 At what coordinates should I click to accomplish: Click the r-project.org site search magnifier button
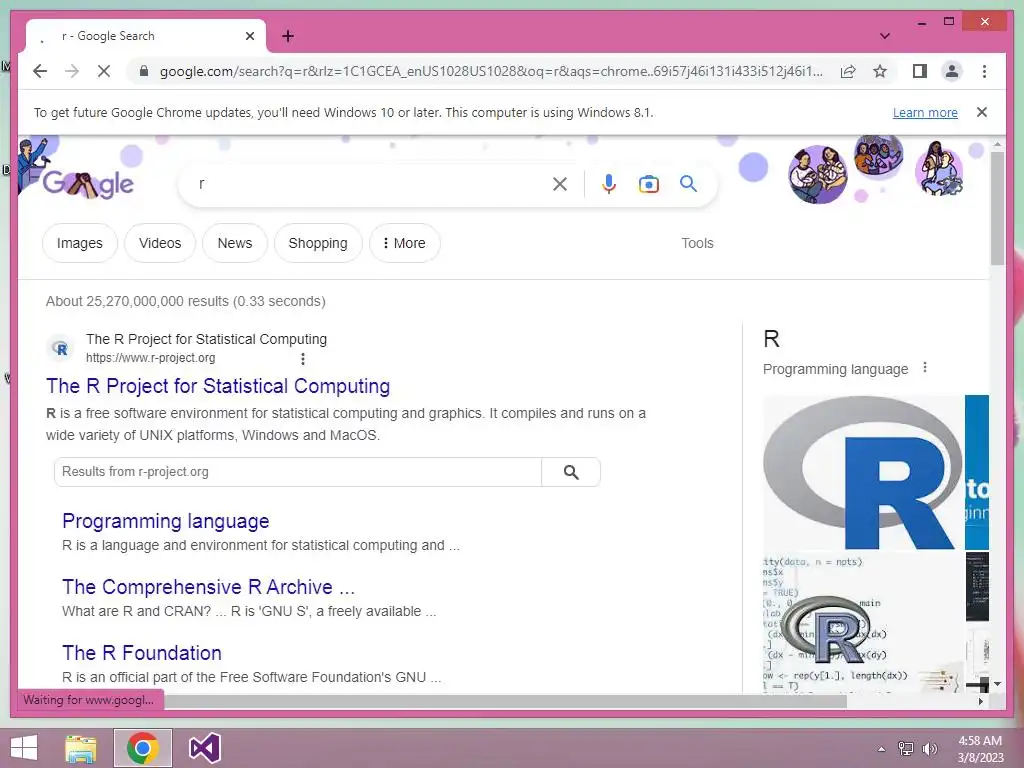[571, 472]
